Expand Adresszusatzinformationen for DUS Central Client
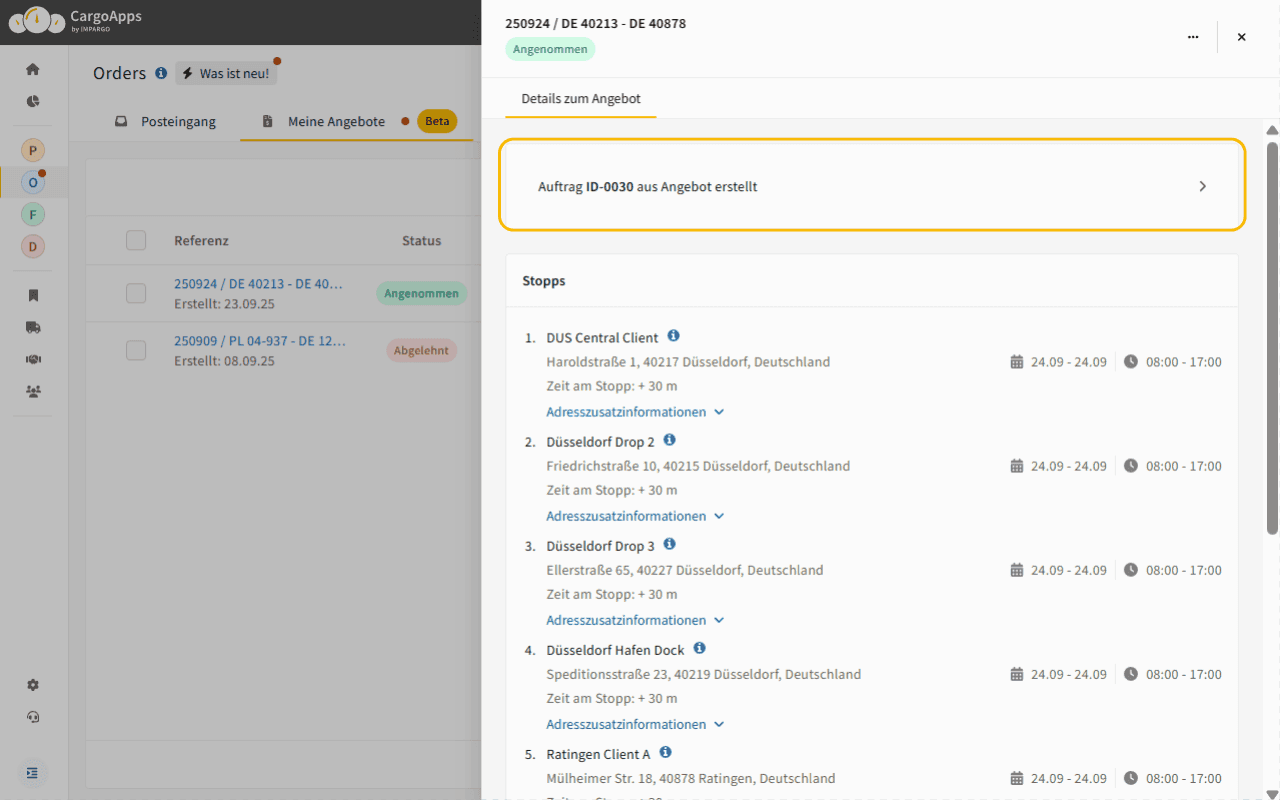Image resolution: width=1280 pixels, height=800 pixels. (x=635, y=411)
